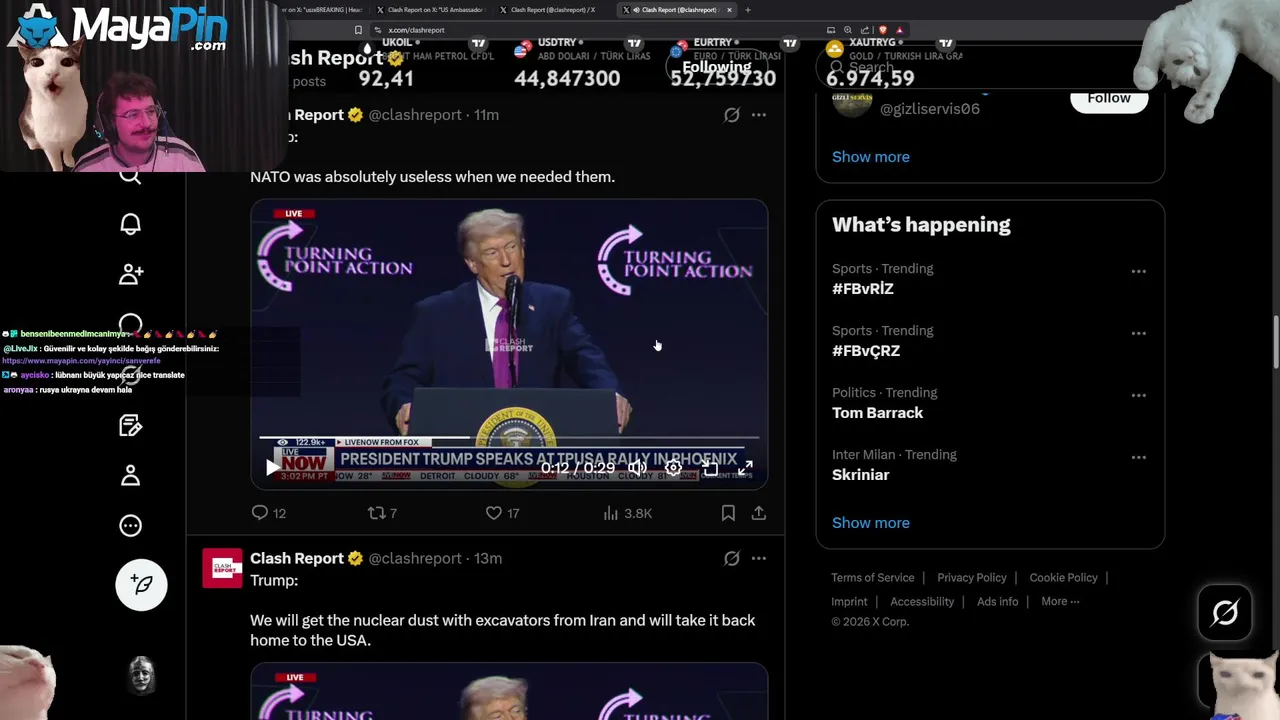Expand the footer More menu
The image size is (1280, 720).
point(1060,601)
